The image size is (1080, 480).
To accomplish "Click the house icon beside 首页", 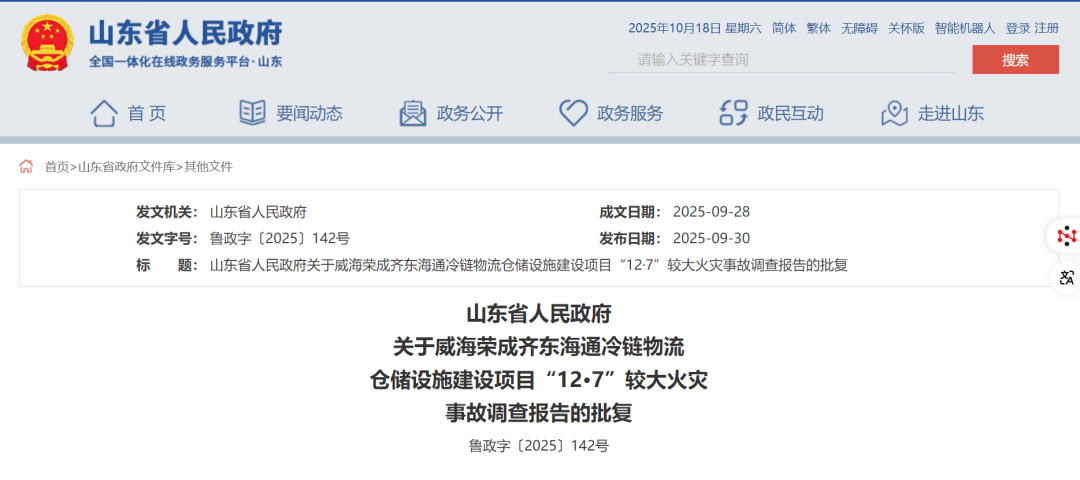I will (x=104, y=113).
